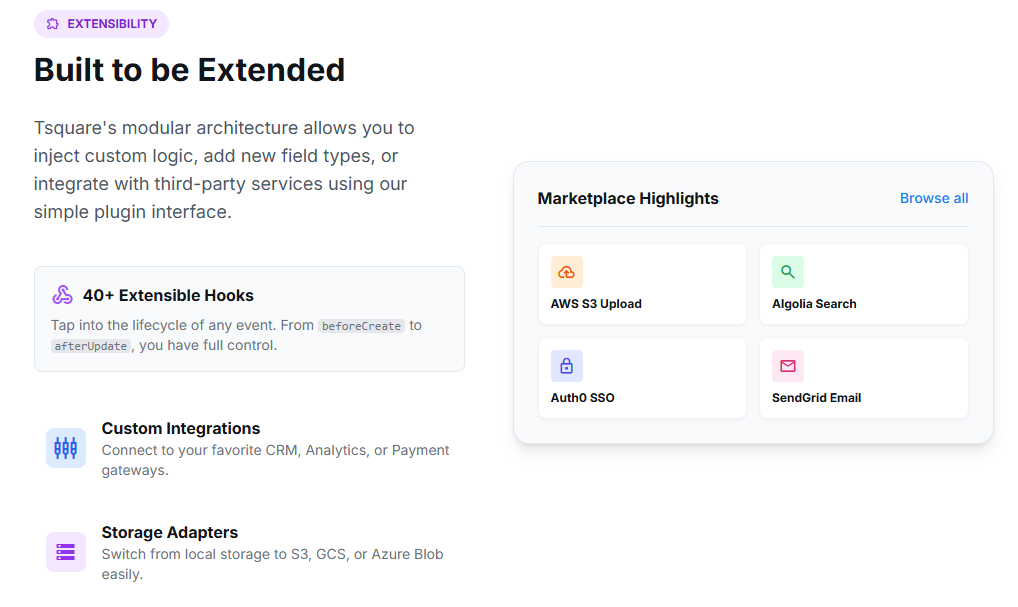Click the Auth0 padlock icon
Viewport: 1018px width, 607px height.
567,366
